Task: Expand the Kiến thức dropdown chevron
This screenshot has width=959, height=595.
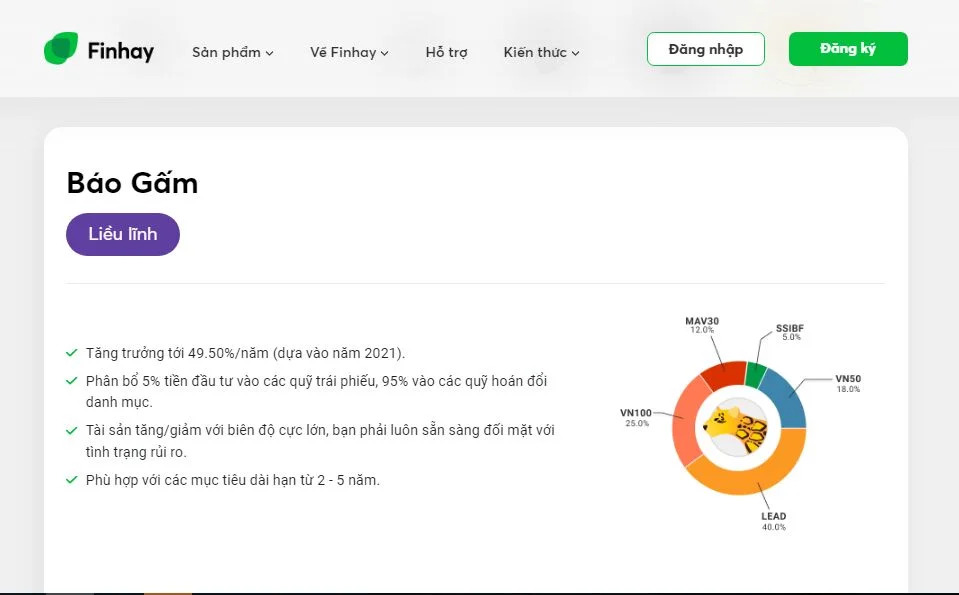Action: click(575, 54)
